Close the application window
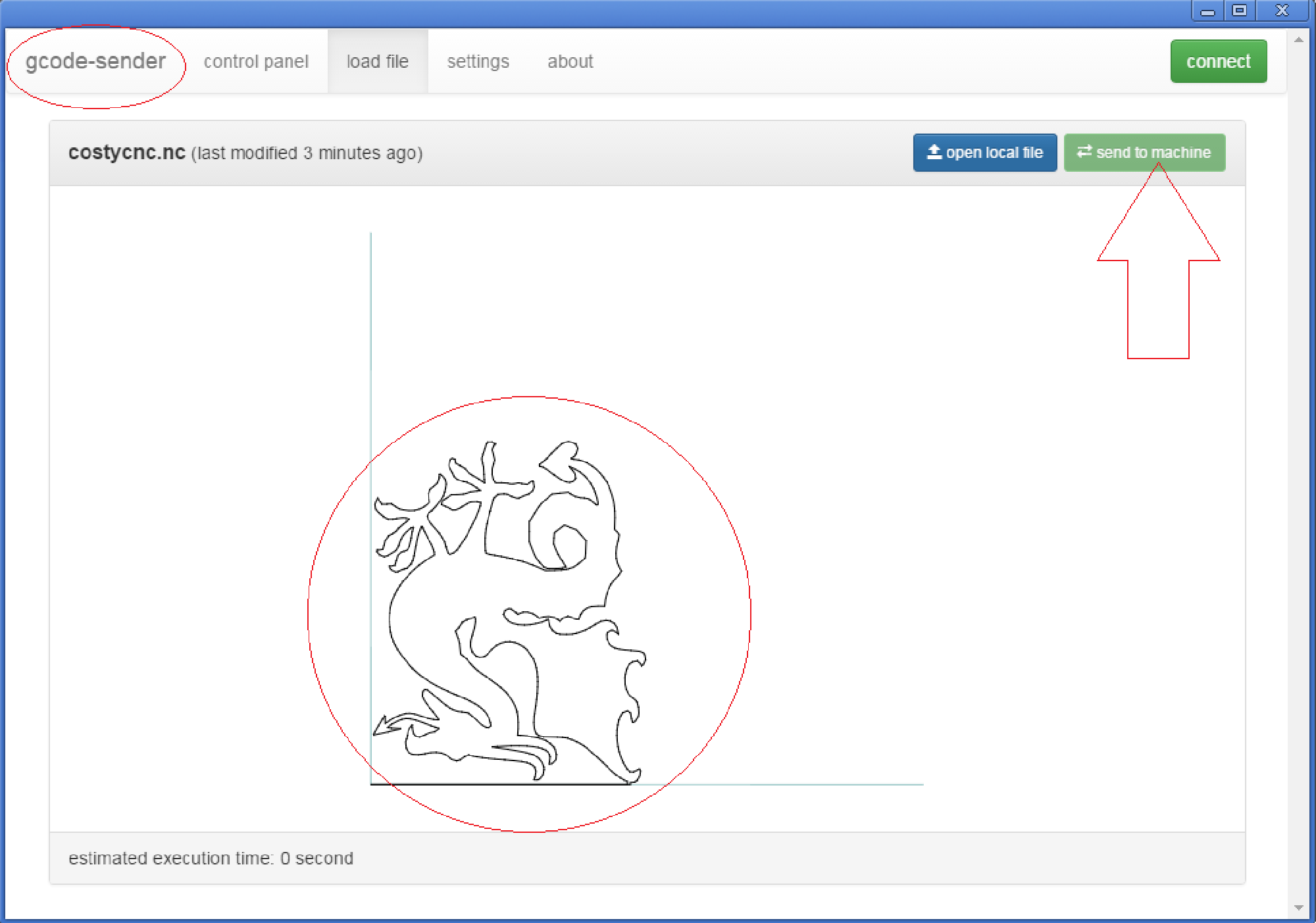 [x=1282, y=11]
